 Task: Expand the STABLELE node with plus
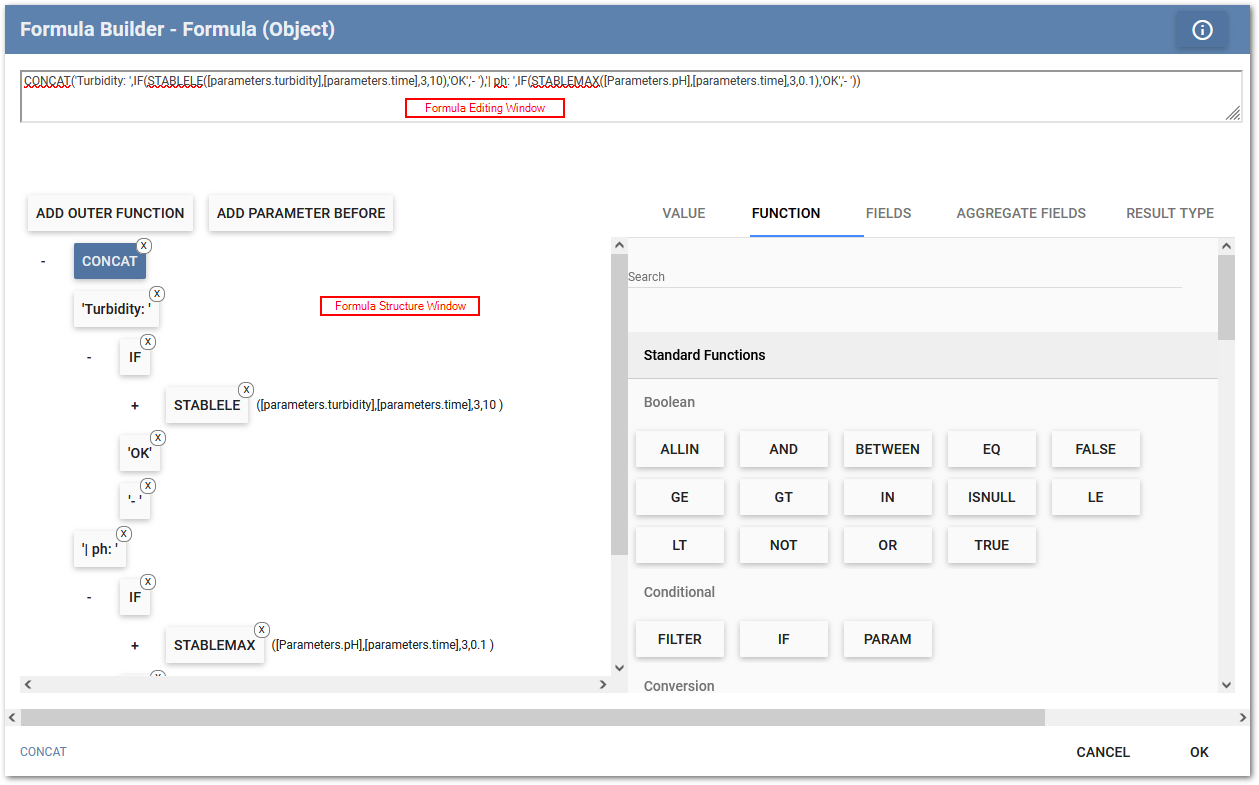coord(135,405)
